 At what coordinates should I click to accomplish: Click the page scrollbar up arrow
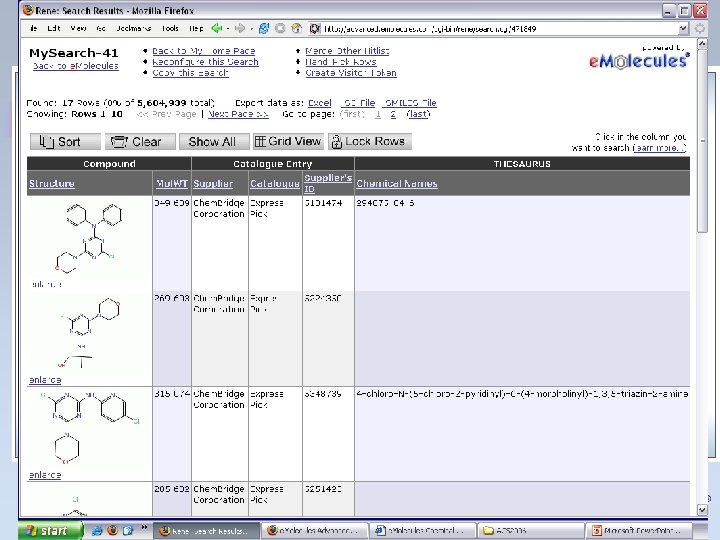(x=702, y=44)
